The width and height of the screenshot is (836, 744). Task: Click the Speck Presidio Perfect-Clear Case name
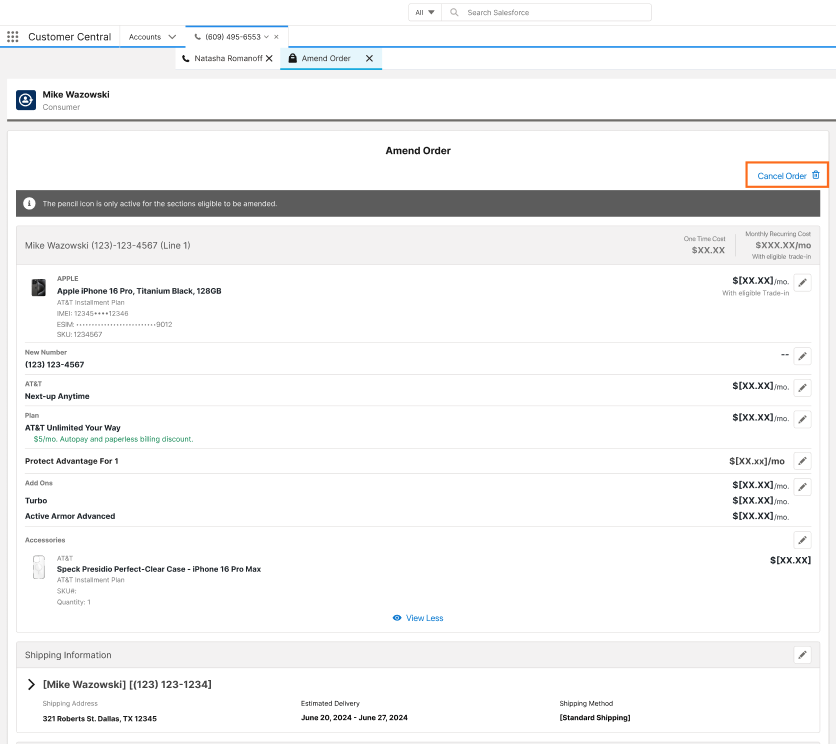[x=159, y=569]
